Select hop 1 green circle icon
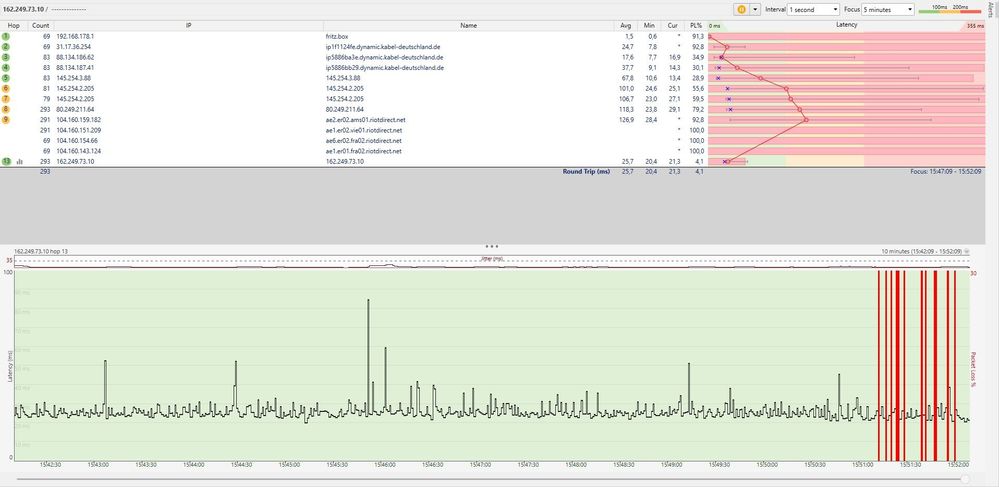The image size is (999, 487). pos(6,36)
